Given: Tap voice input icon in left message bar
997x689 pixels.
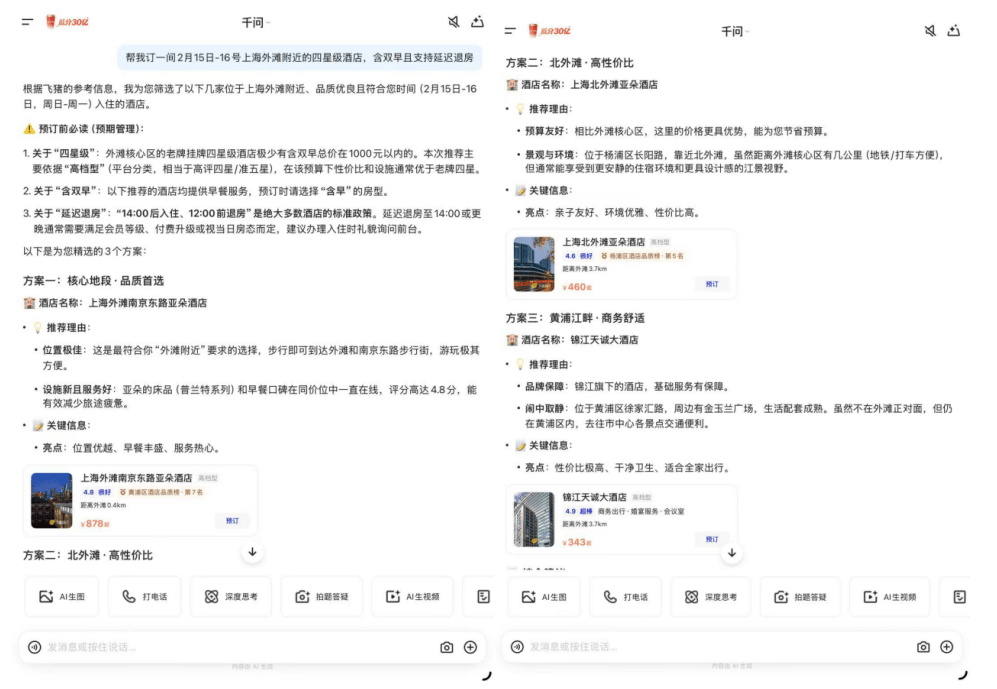Looking at the screenshot, I should 34,647.
